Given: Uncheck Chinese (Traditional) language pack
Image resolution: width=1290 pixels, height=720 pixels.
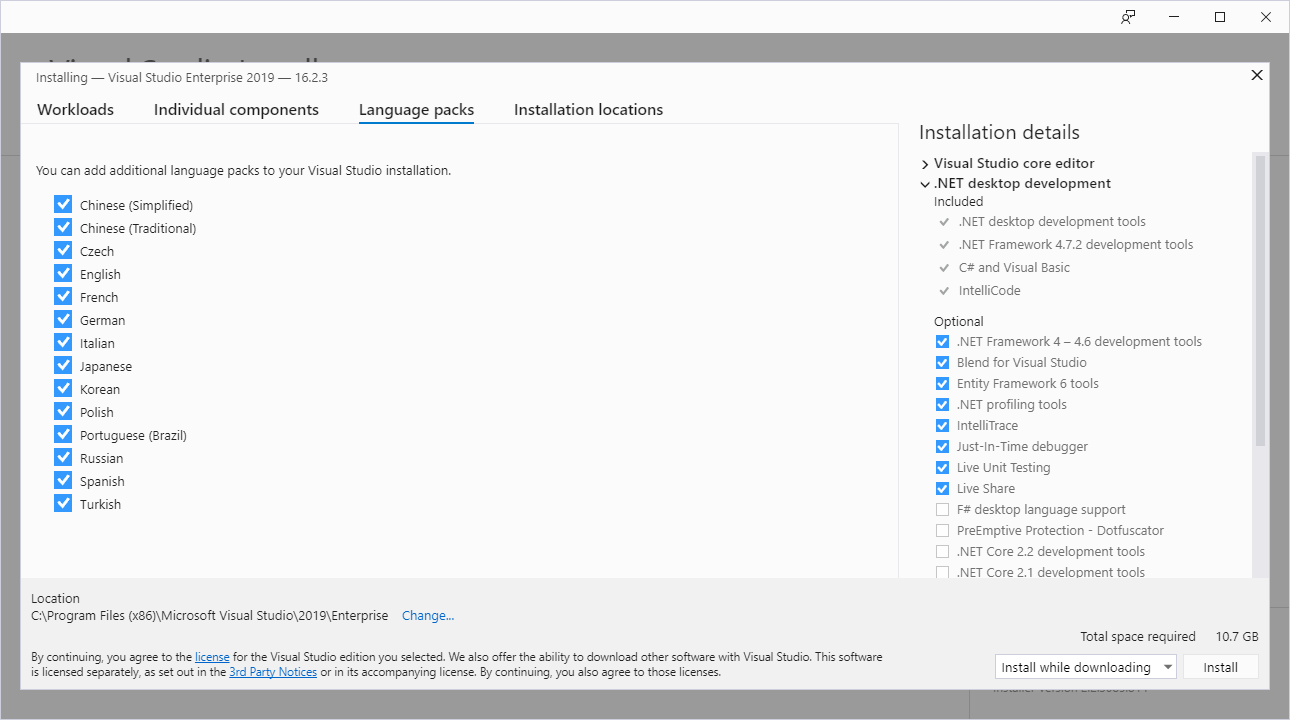Looking at the screenshot, I should tap(63, 228).
